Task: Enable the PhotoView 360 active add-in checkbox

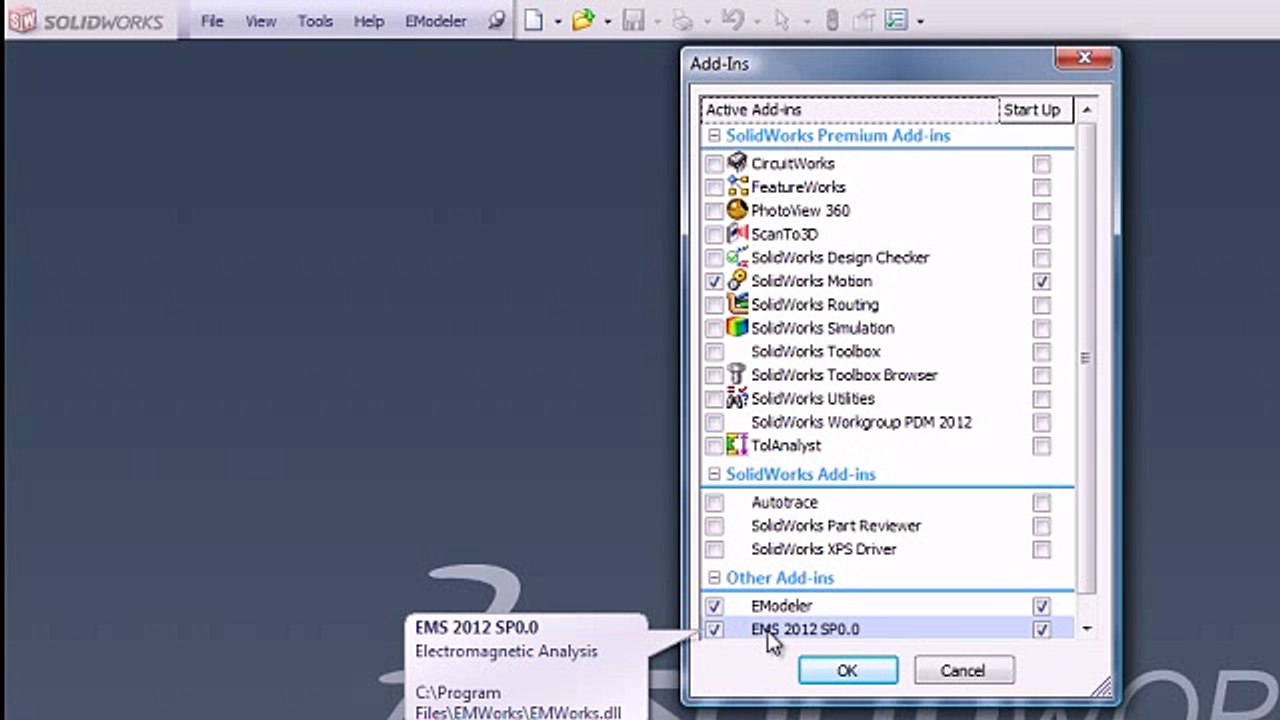Action: point(714,211)
